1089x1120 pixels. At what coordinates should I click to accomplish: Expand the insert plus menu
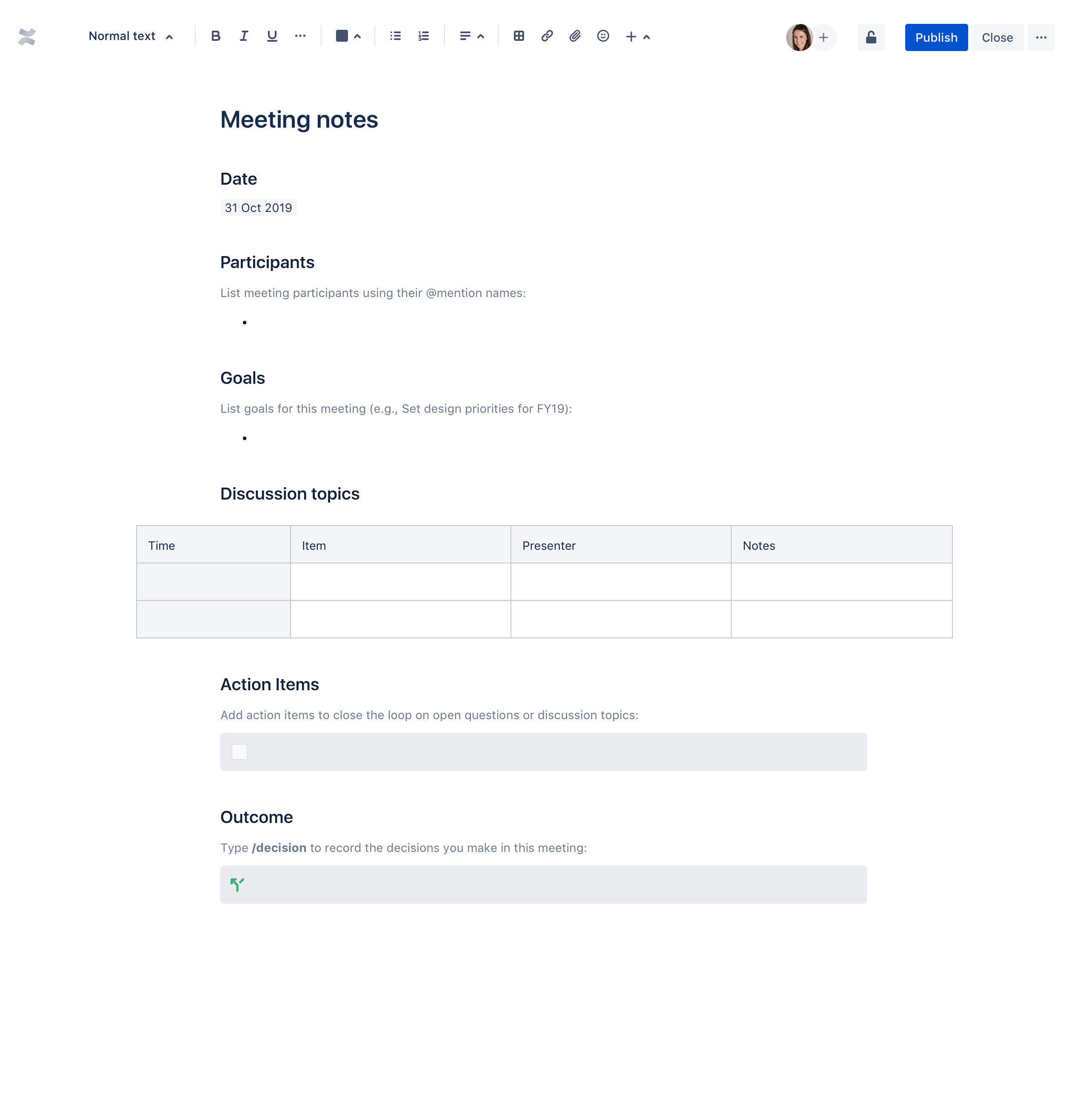click(x=637, y=36)
